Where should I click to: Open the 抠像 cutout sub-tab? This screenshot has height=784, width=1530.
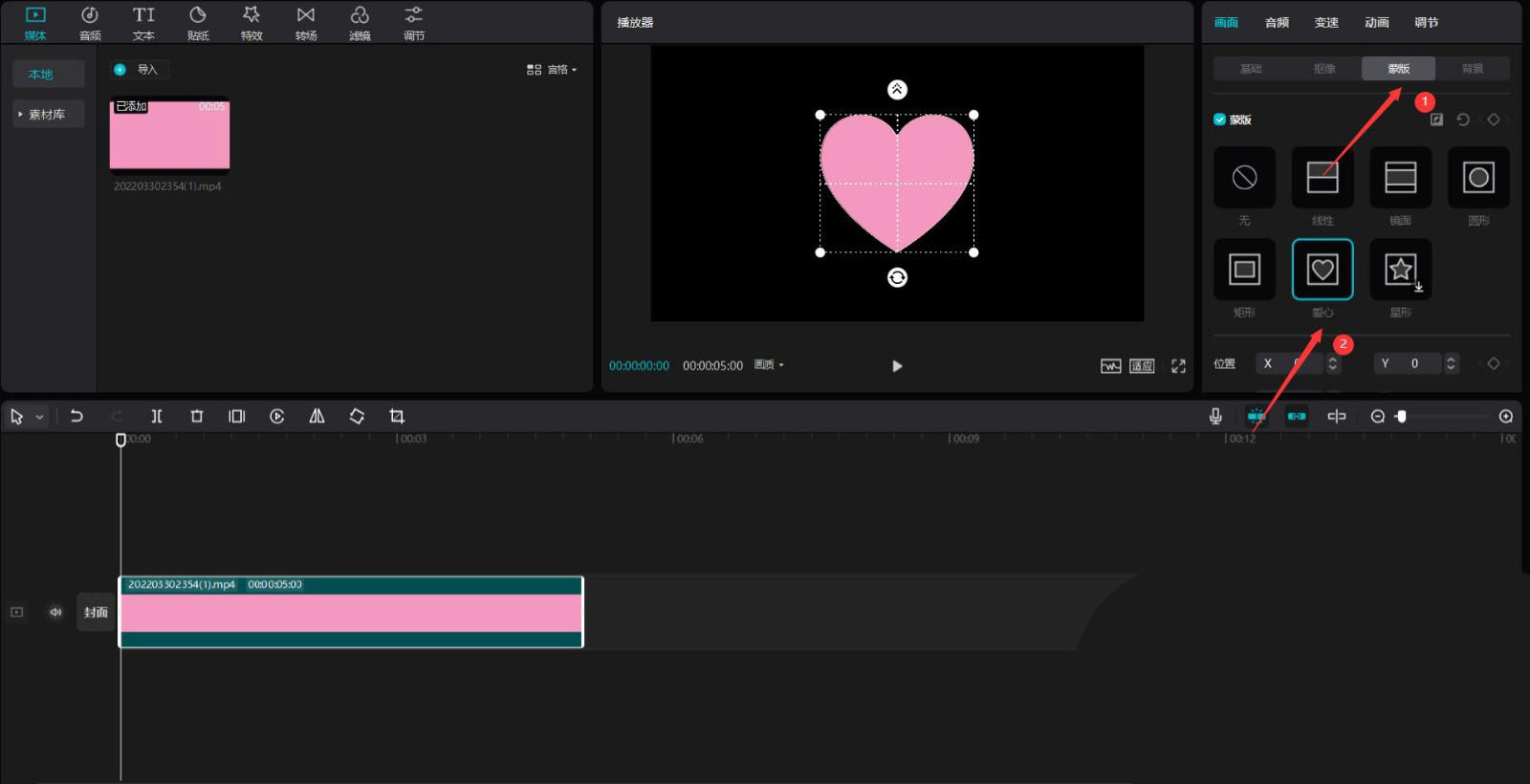click(x=1324, y=69)
